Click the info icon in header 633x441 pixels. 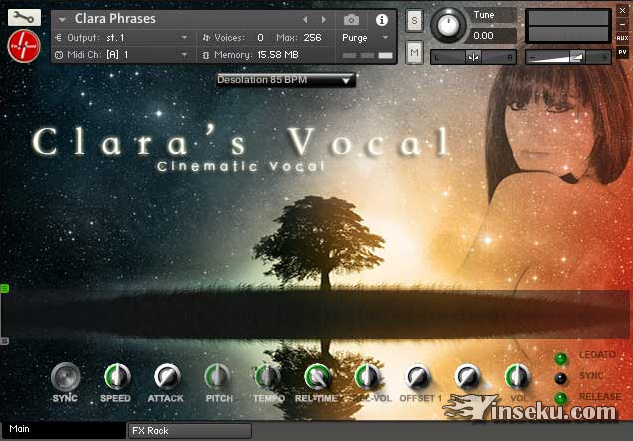(x=381, y=19)
